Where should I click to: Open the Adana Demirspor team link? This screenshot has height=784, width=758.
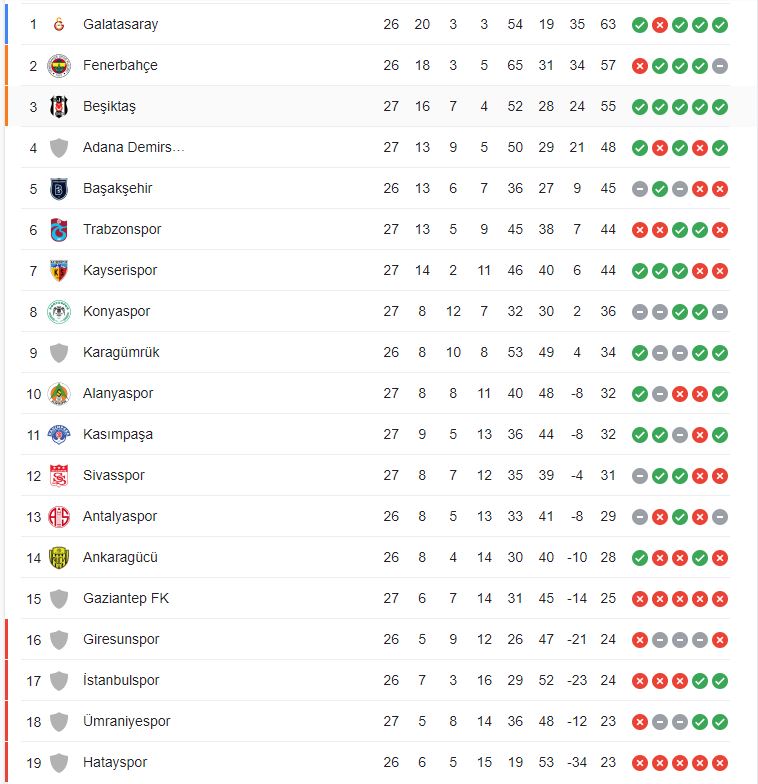pos(134,147)
